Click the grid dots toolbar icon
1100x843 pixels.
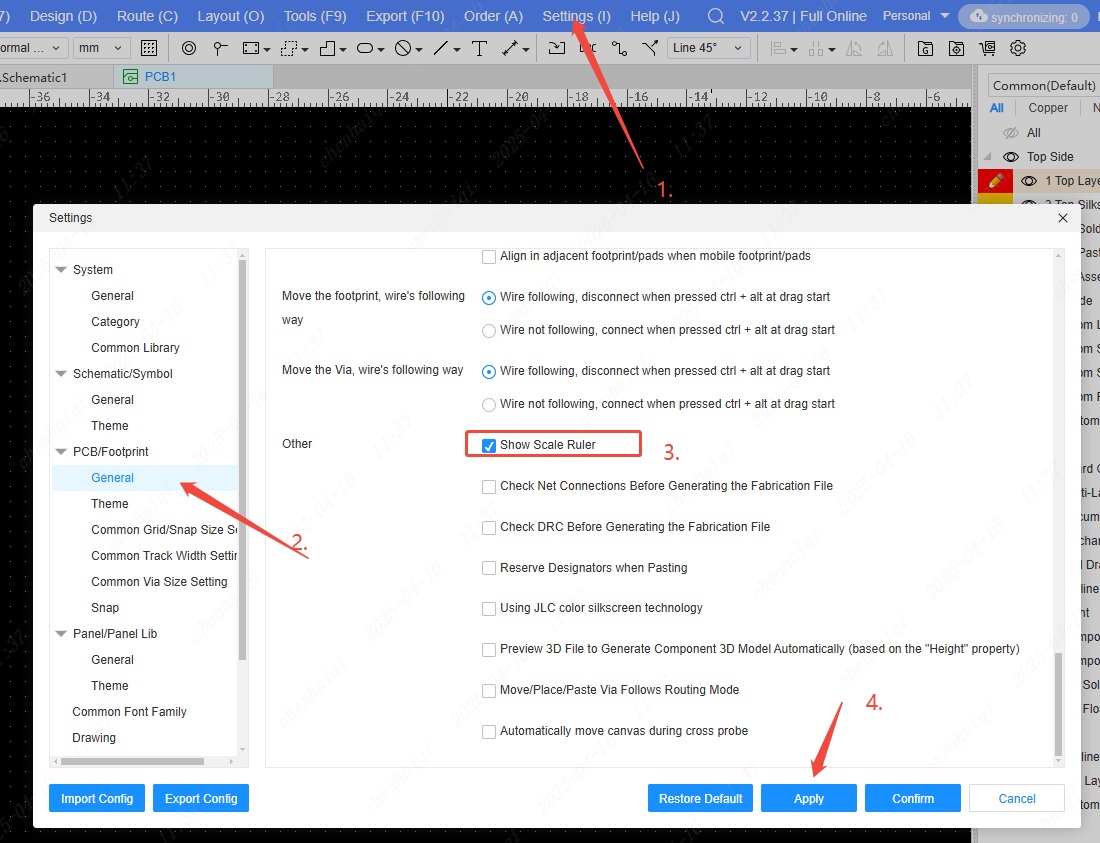149,48
